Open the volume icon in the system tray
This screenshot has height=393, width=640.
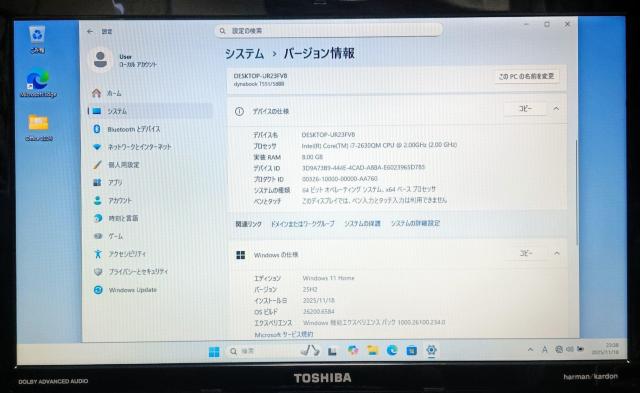(569, 349)
